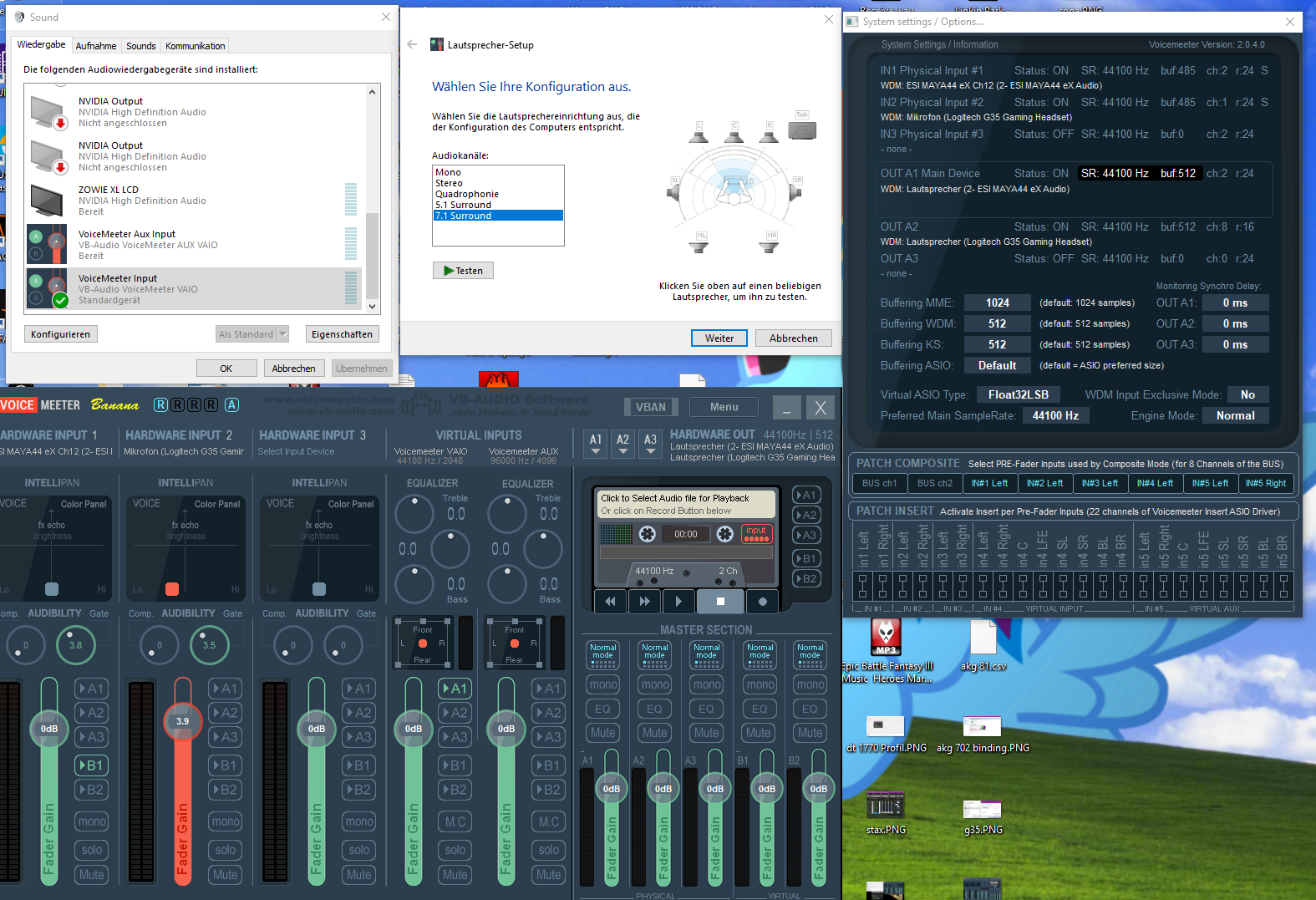Click the Voicemeeter Banana logo
This screenshot has height=900, width=1316.
click(x=114, y=405)
